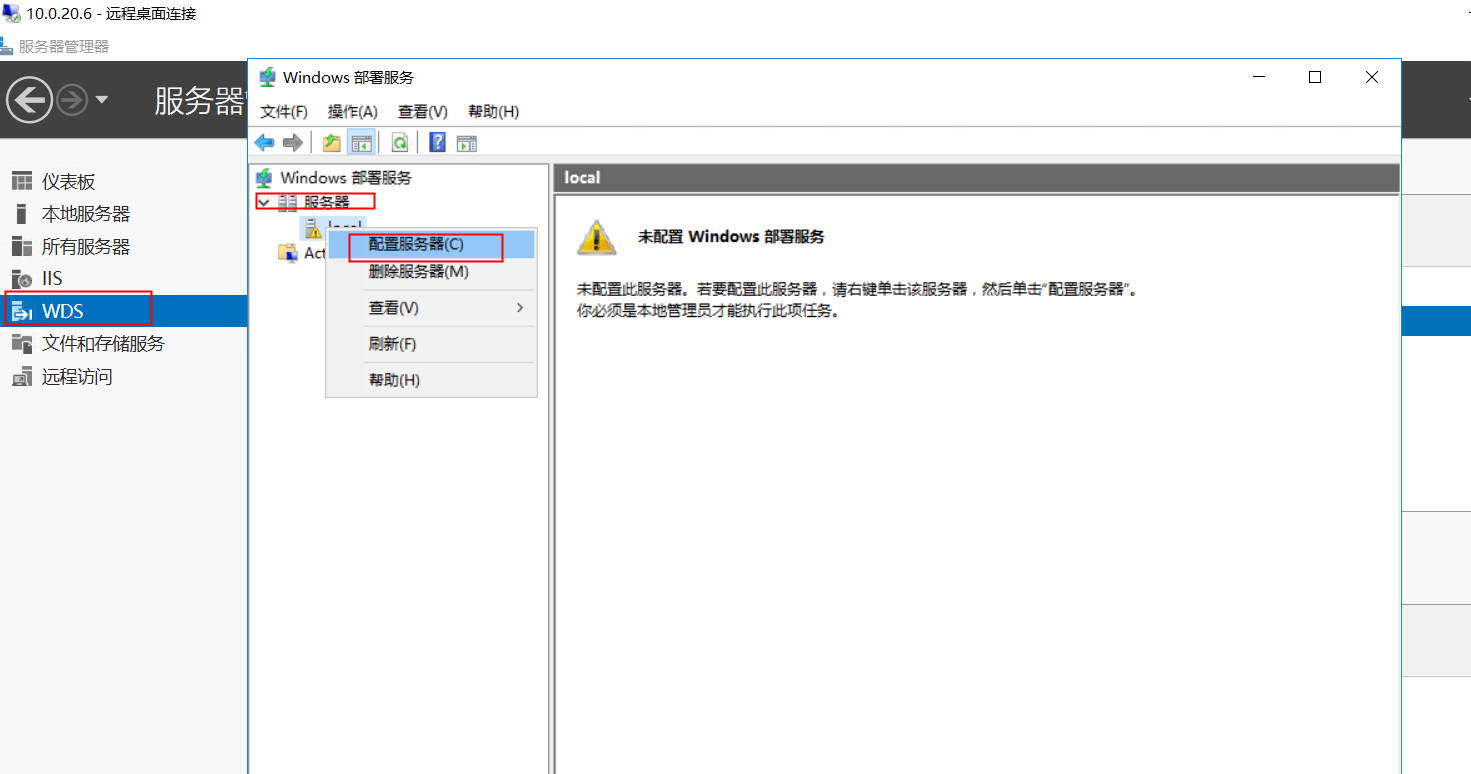Click the 文件和存储服务 icon in sidebar

click(22, 344)
